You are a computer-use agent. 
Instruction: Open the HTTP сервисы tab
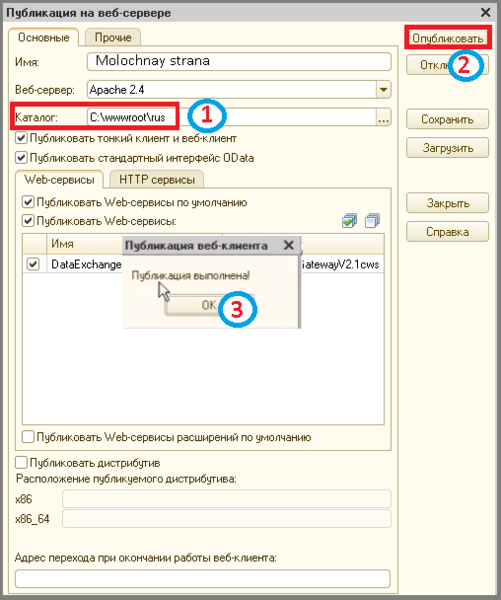click(157, 179)
